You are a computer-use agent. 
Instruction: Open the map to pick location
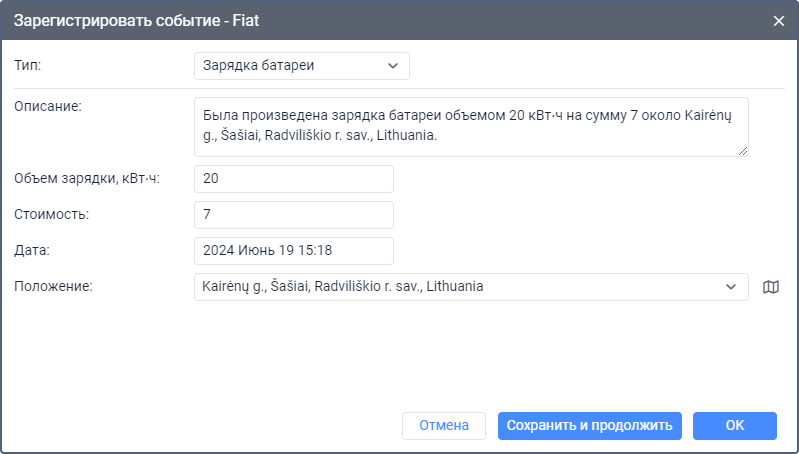(x=770, y=287)
